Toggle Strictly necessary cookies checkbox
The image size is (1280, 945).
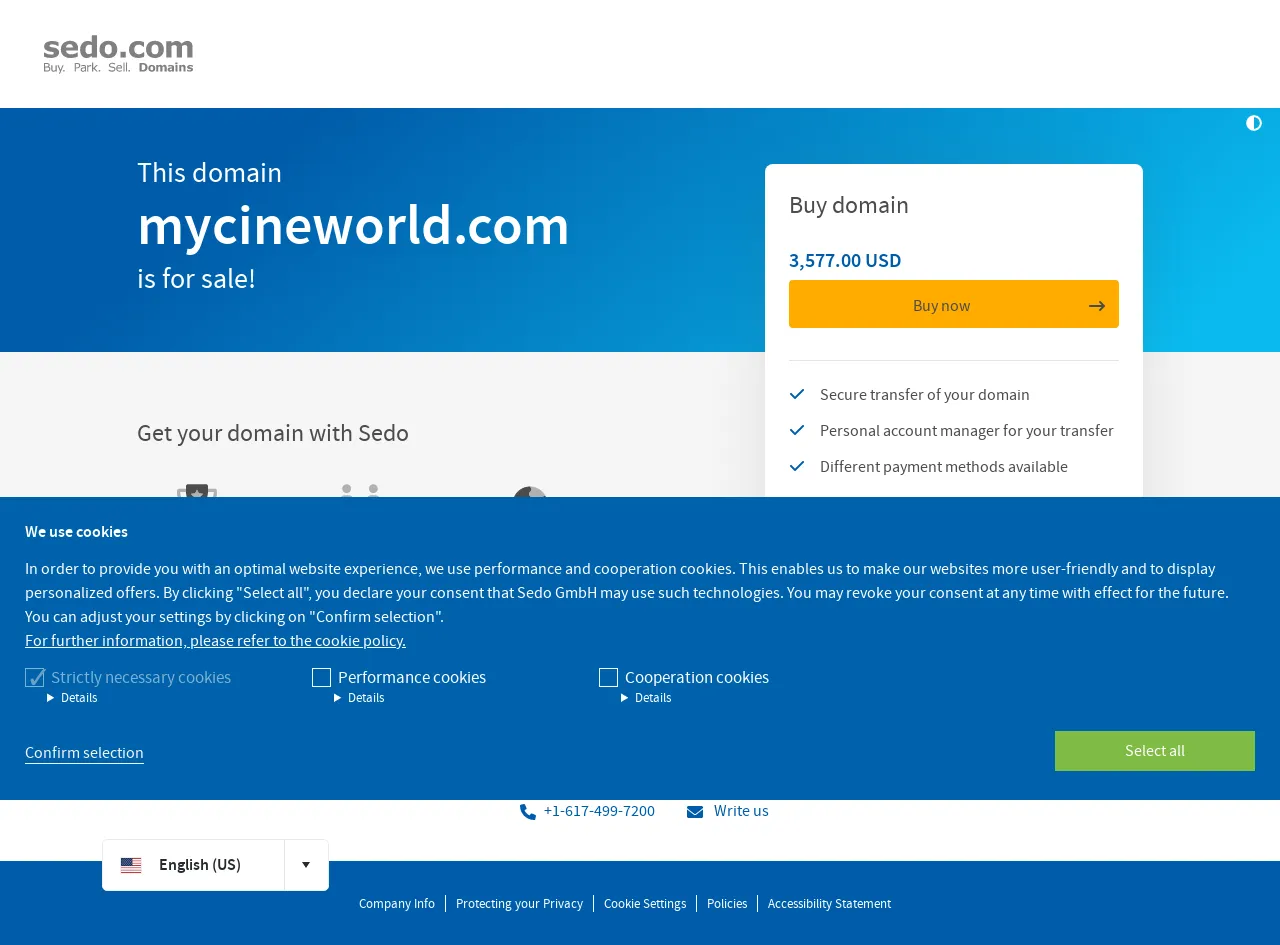click(35, 678)
